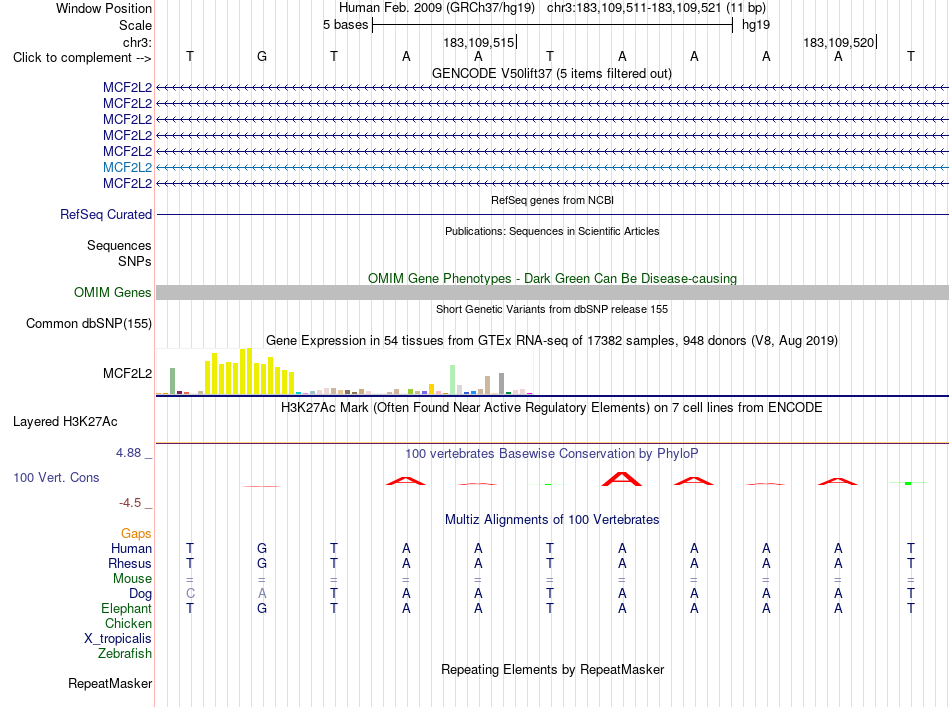Click the "Chicken" species row label

click(x=128, y=623)
